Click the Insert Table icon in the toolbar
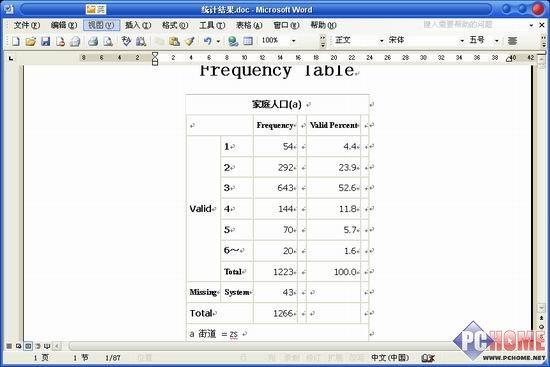550x367 pixels. click(x=248, y=41)
